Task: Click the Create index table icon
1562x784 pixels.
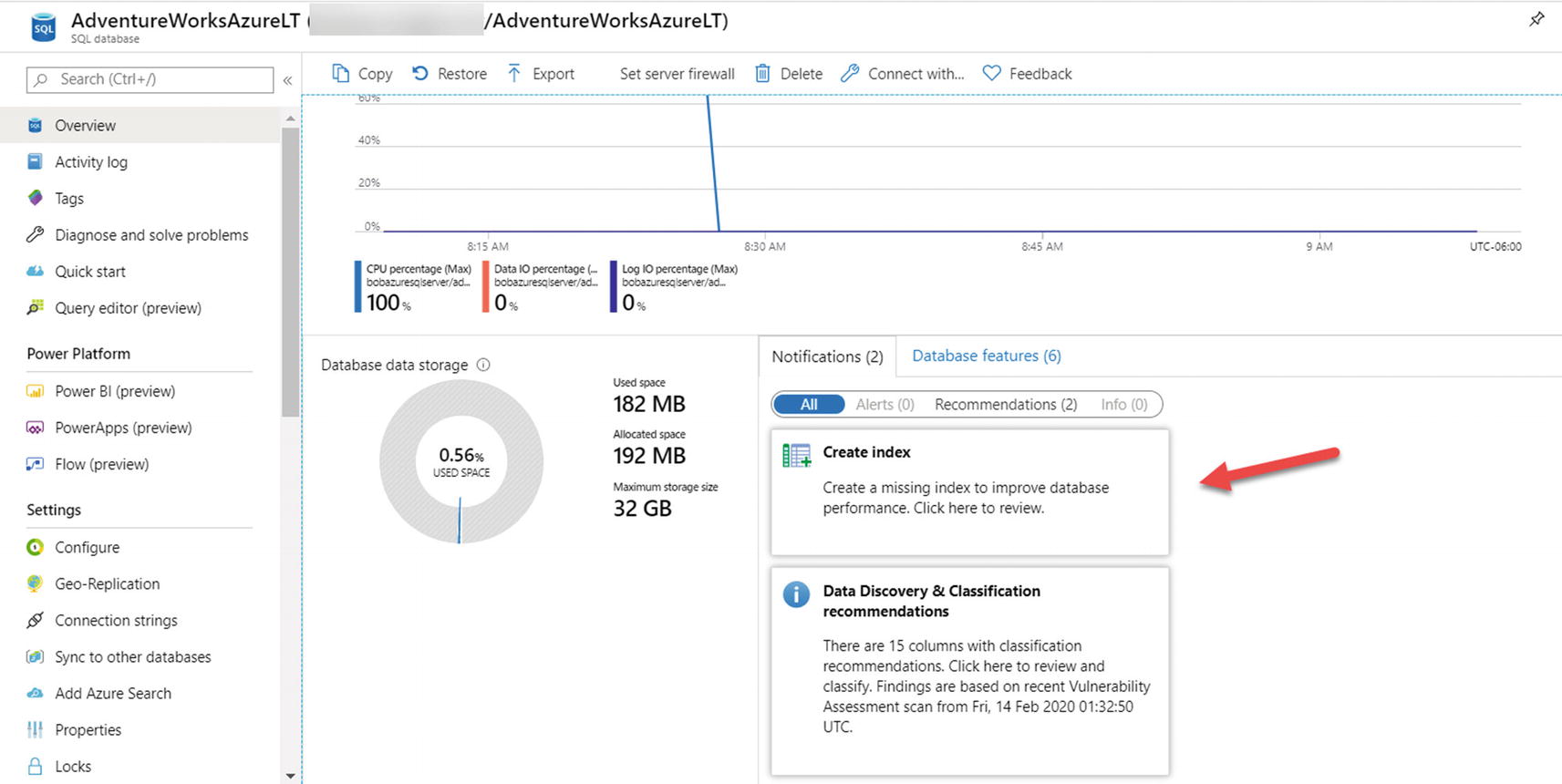Action: [796, 455]
